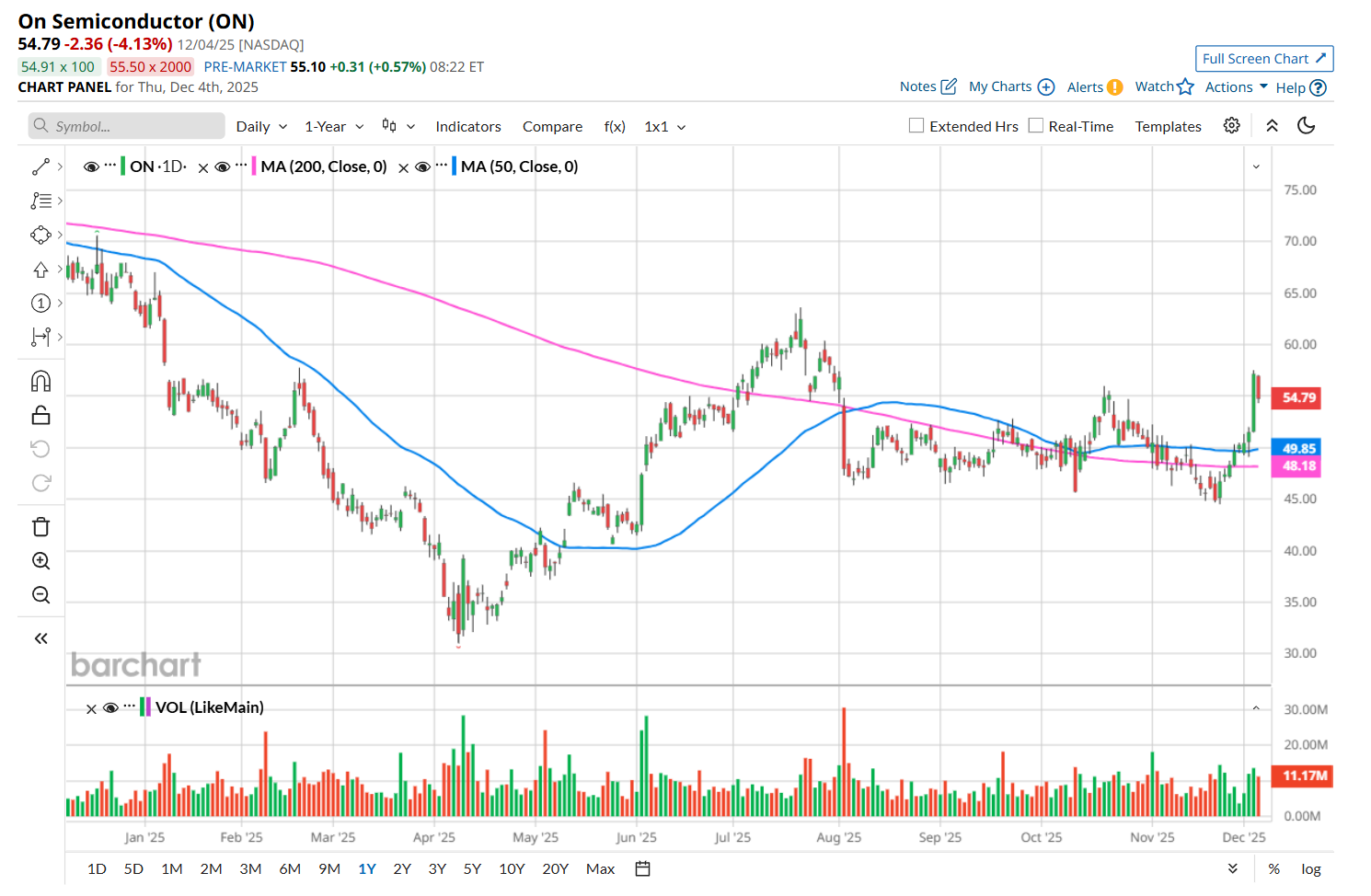Screen dimensions: 1371x896
Task: Enable the Extended Hrs checkbox
Action: click(x=916, y=126)
